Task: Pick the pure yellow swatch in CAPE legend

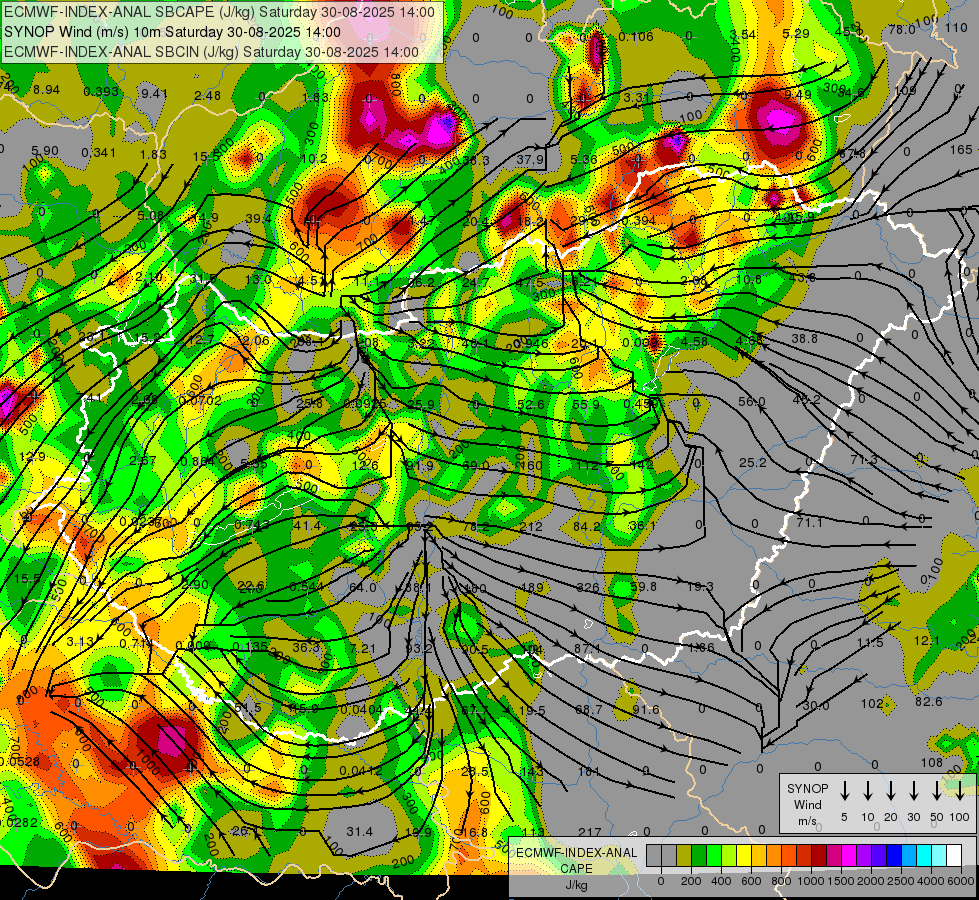Action: coord(744,856)
